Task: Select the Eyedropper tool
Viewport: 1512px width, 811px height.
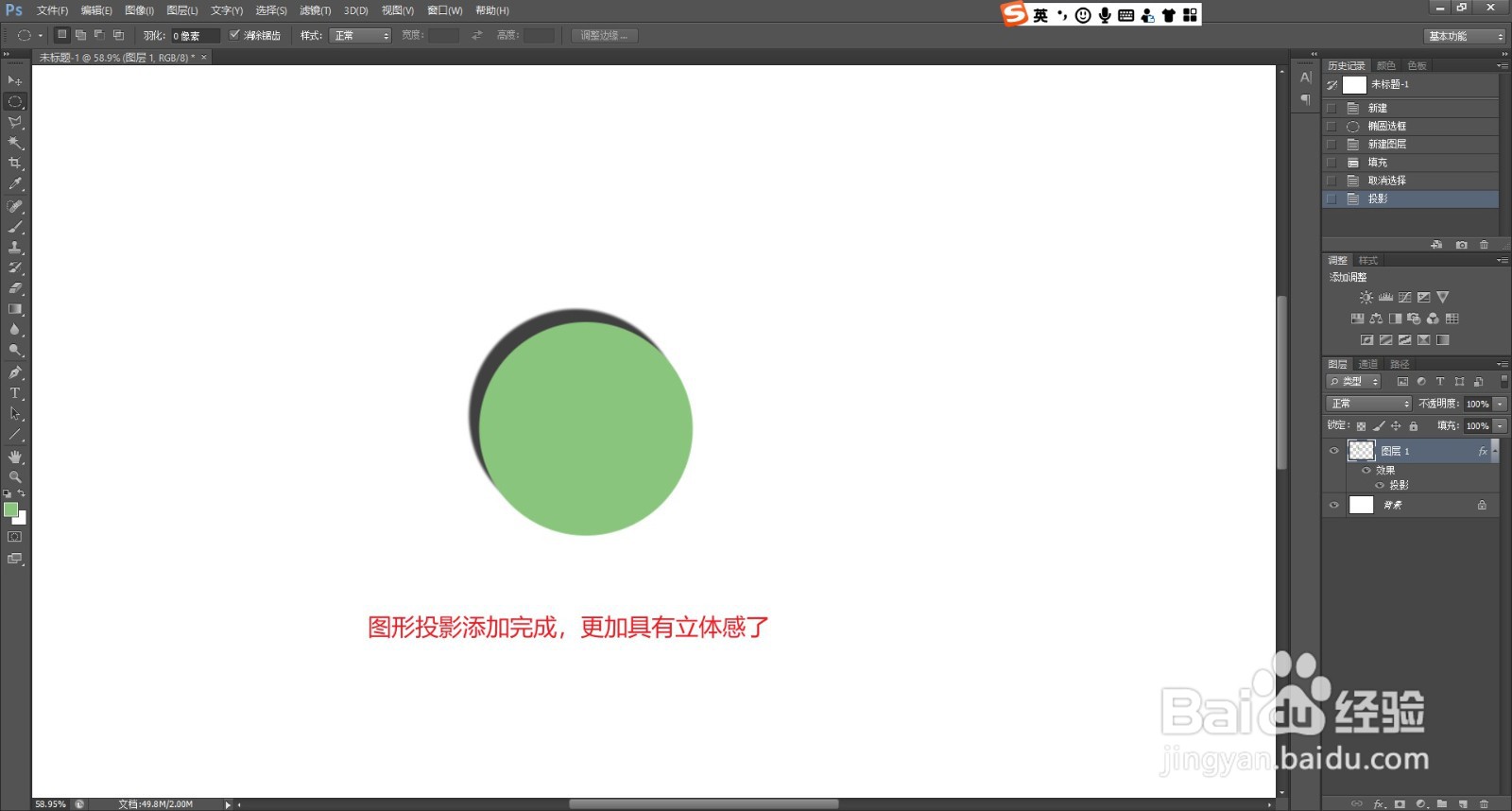Action: point(15,184)
